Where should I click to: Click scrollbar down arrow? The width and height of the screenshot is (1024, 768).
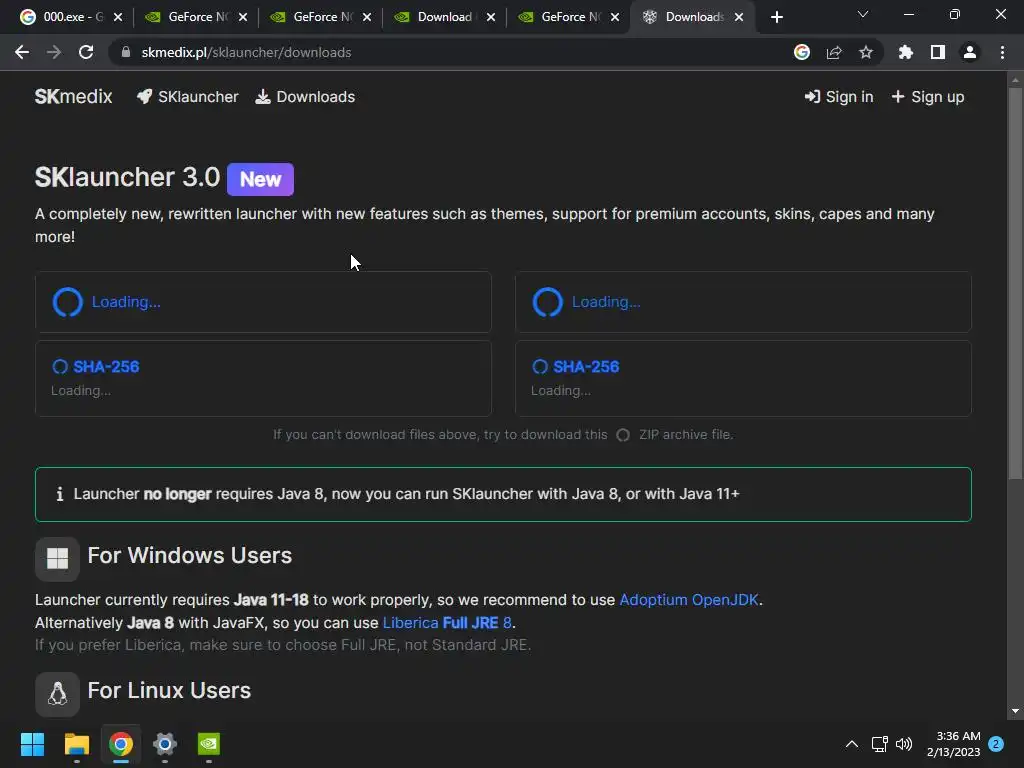1015,711
